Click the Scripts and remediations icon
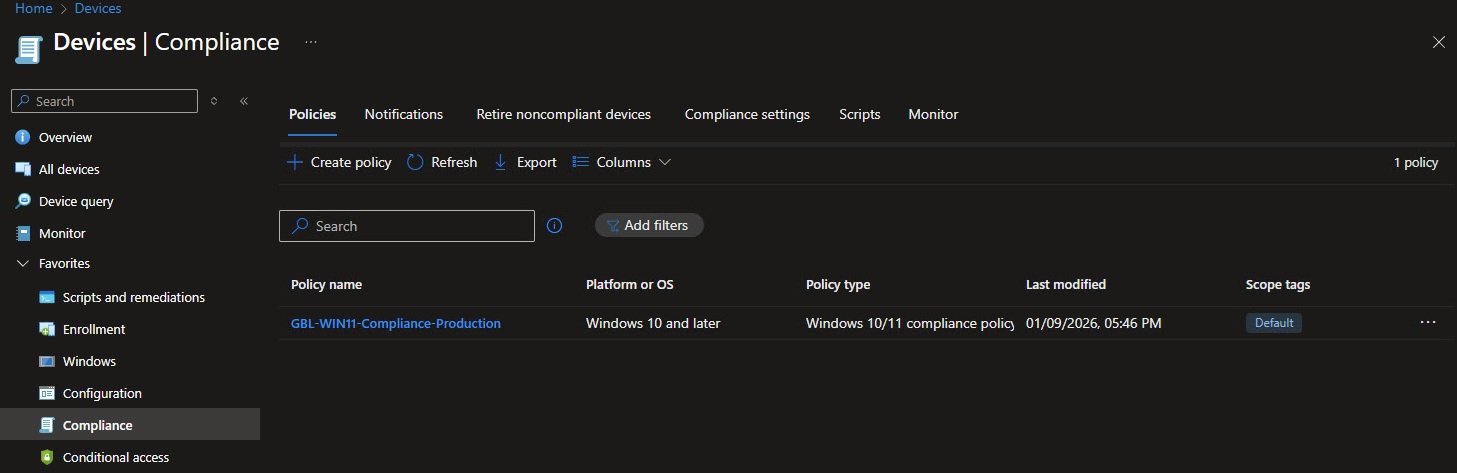The height and width of the screenshot is (473, 1457). (46, 297)
